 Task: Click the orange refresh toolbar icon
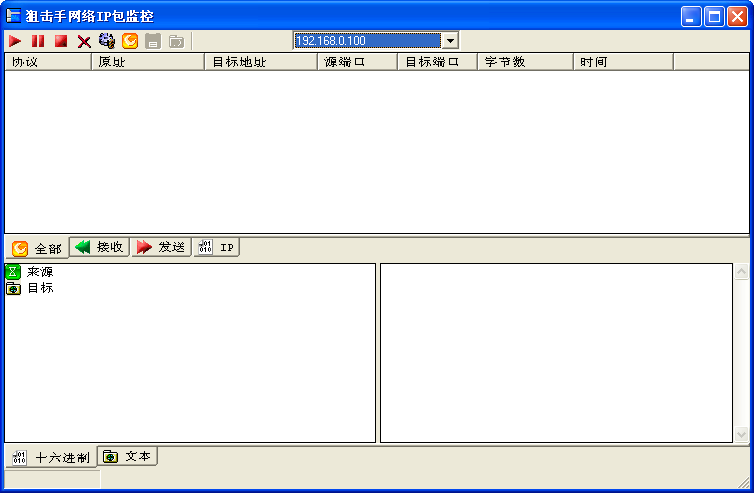click(x=130, y=41)
